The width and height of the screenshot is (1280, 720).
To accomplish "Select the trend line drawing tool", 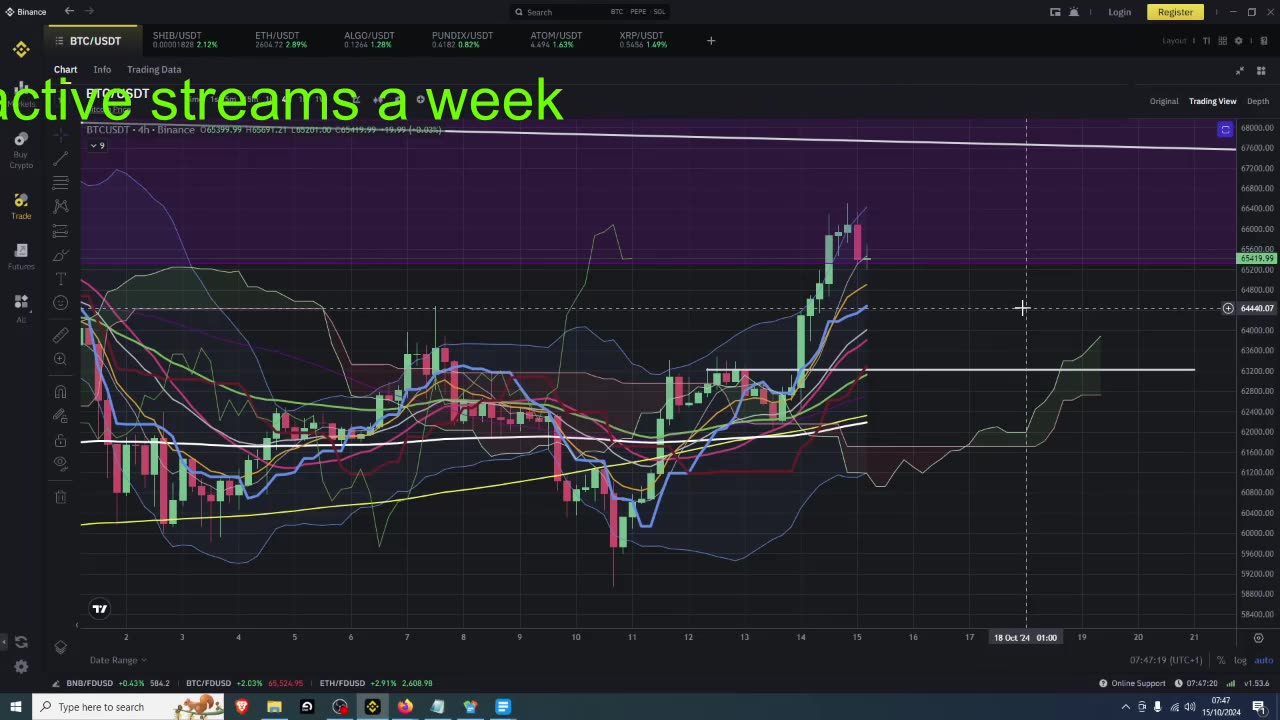I will pyautogui.click(x=60, y=158).
